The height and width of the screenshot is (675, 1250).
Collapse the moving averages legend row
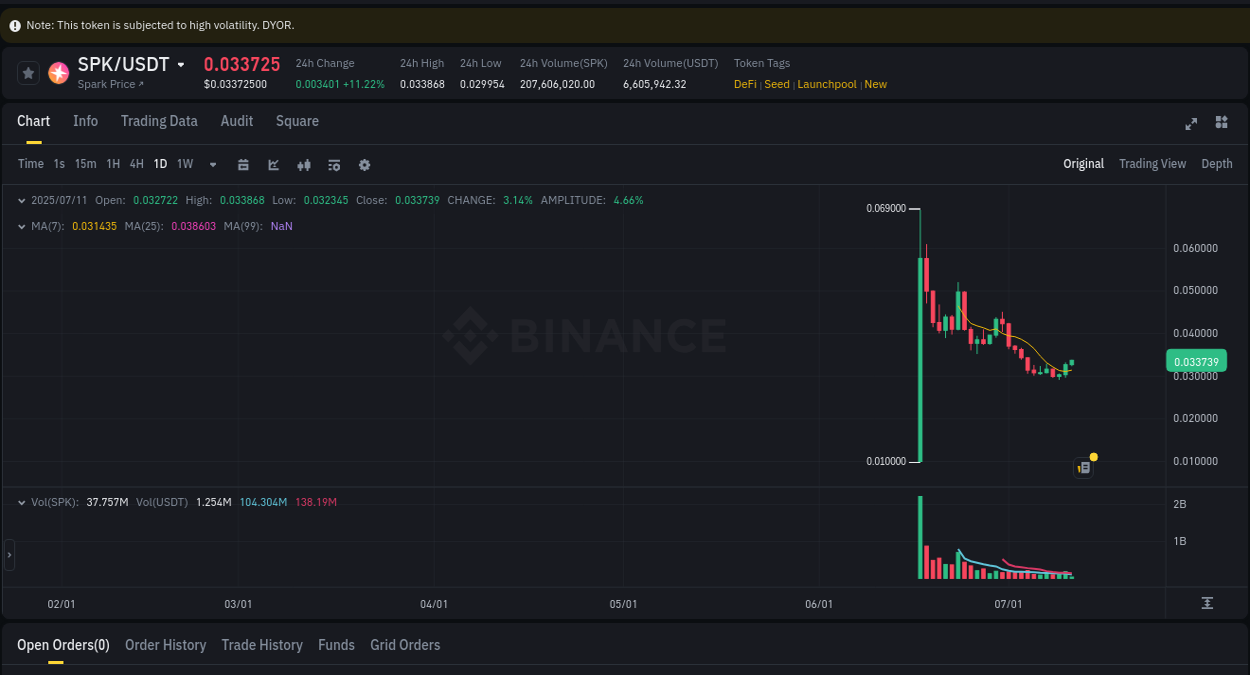tap(22, 226)
